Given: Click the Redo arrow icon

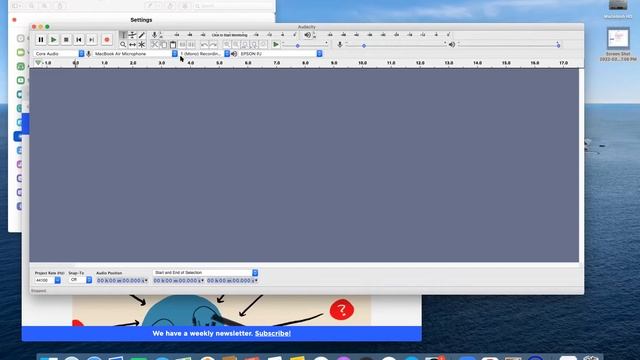Looking at the screenshot, I should [x=213, y=44].
